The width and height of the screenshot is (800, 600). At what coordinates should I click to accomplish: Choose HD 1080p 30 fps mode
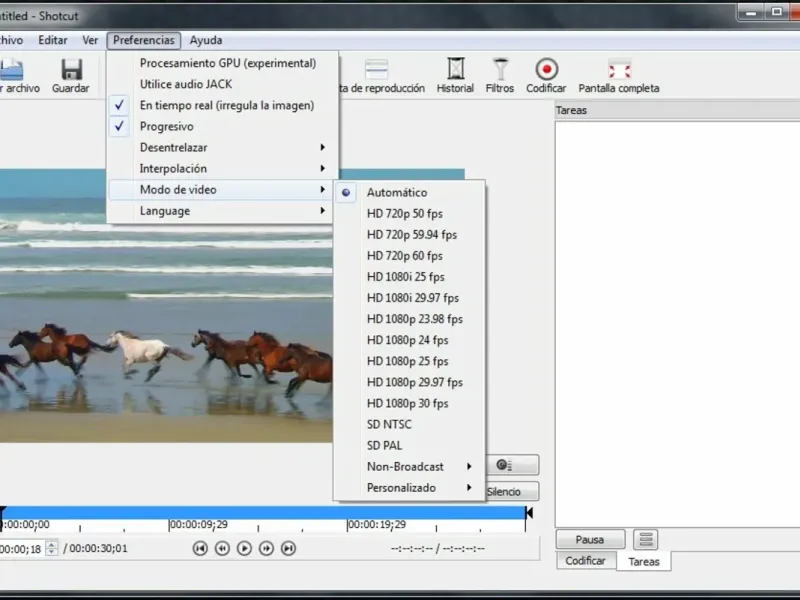click(x=407, y=404)
